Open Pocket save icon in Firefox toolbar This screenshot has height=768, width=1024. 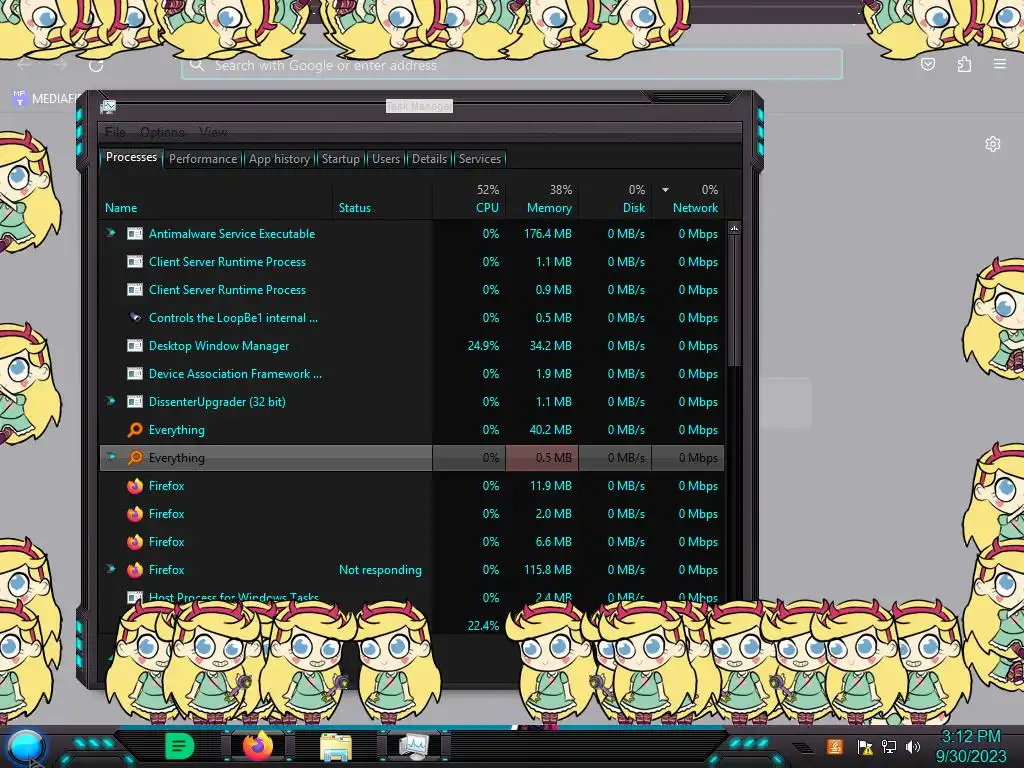(928, 64)
